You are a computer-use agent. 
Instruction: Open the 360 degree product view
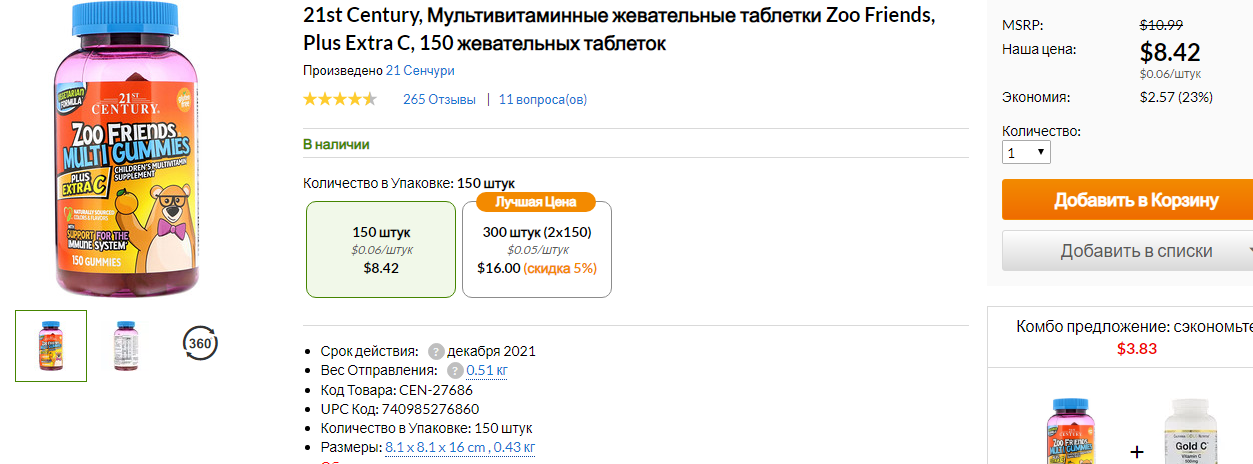pyautogui.click(x=201, y=345)
